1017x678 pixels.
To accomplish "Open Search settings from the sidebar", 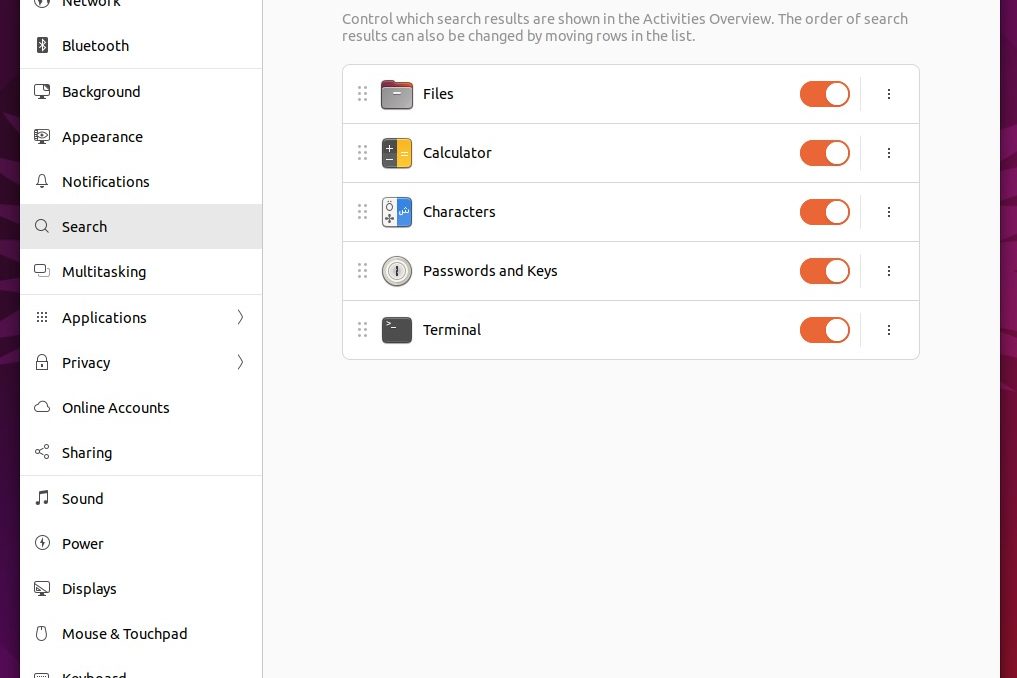I will point(84,226).
